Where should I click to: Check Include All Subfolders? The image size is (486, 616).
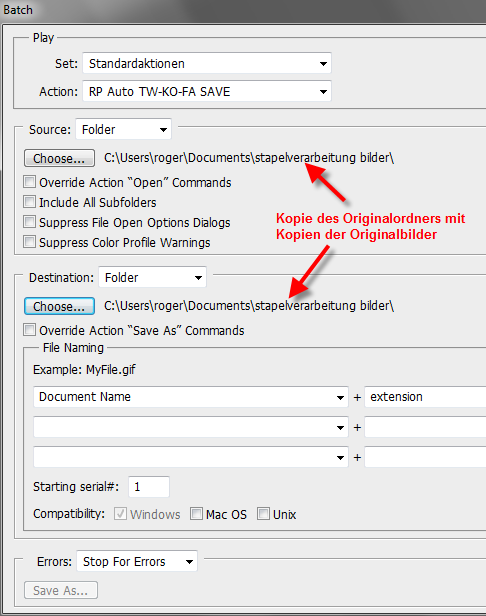click(x=29, y=202)
